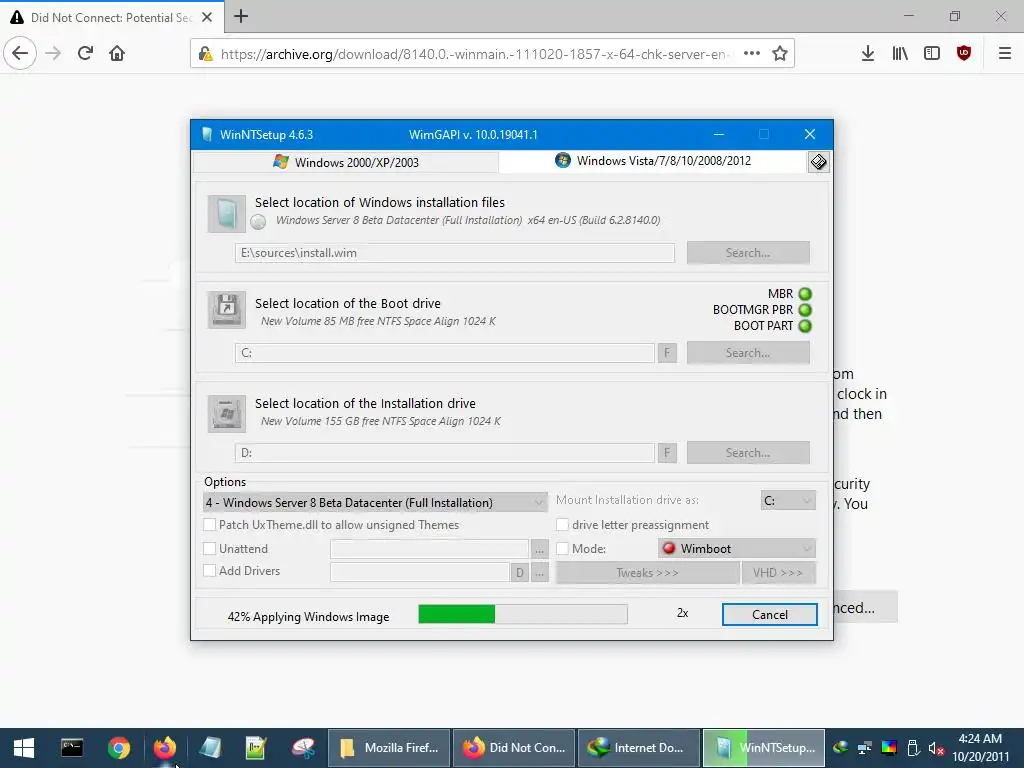
Task: Open Mount Installation drive letter dropdown
Action: pyautogui.click(x=788, y=500)
